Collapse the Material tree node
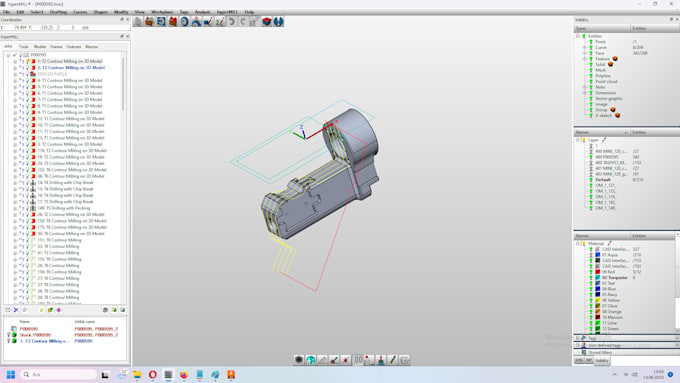Viewport: 680px width, 383px height. (x=578, y=243)
